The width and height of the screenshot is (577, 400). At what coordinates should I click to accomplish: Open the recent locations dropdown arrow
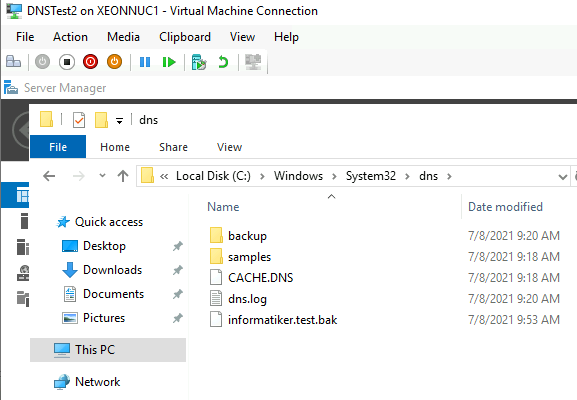tap(102, 176)
